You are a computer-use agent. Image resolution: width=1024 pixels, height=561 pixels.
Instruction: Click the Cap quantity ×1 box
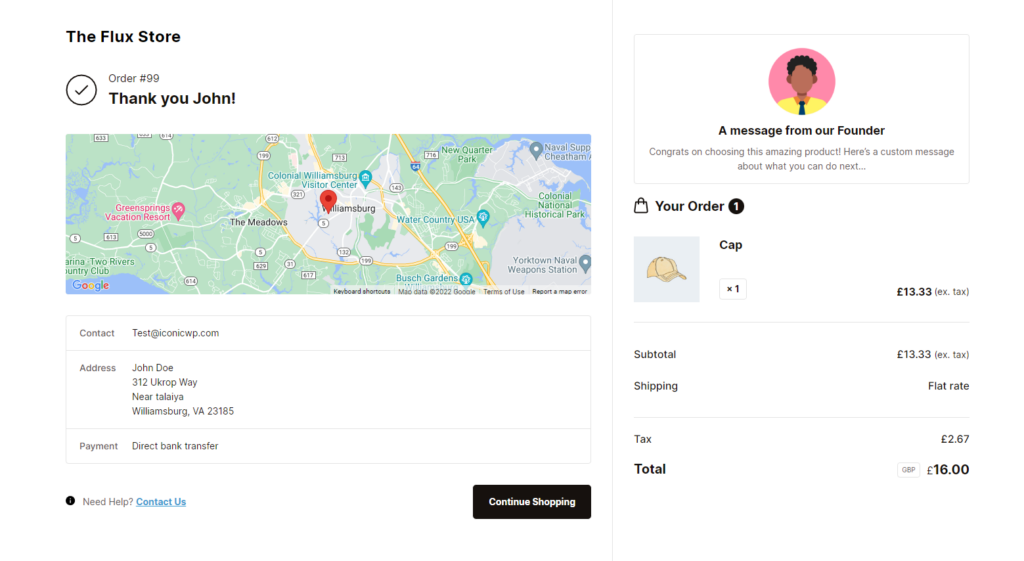tap(732, 289)
